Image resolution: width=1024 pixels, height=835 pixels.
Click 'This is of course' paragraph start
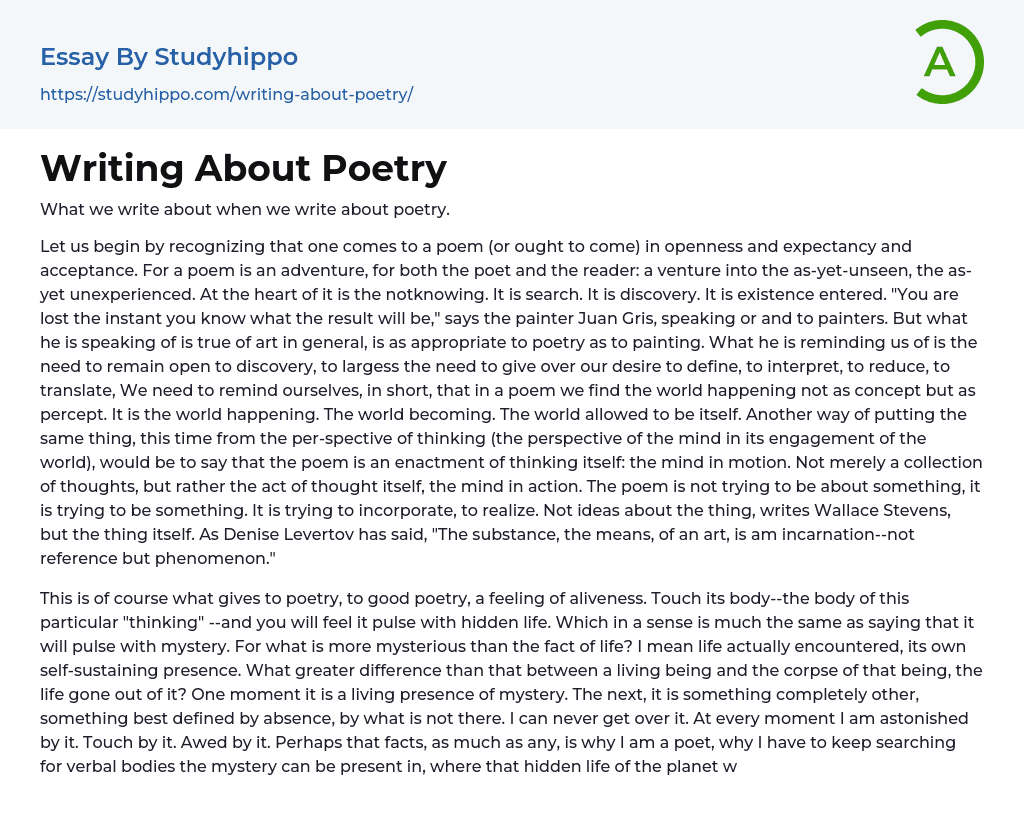[102, 597]
